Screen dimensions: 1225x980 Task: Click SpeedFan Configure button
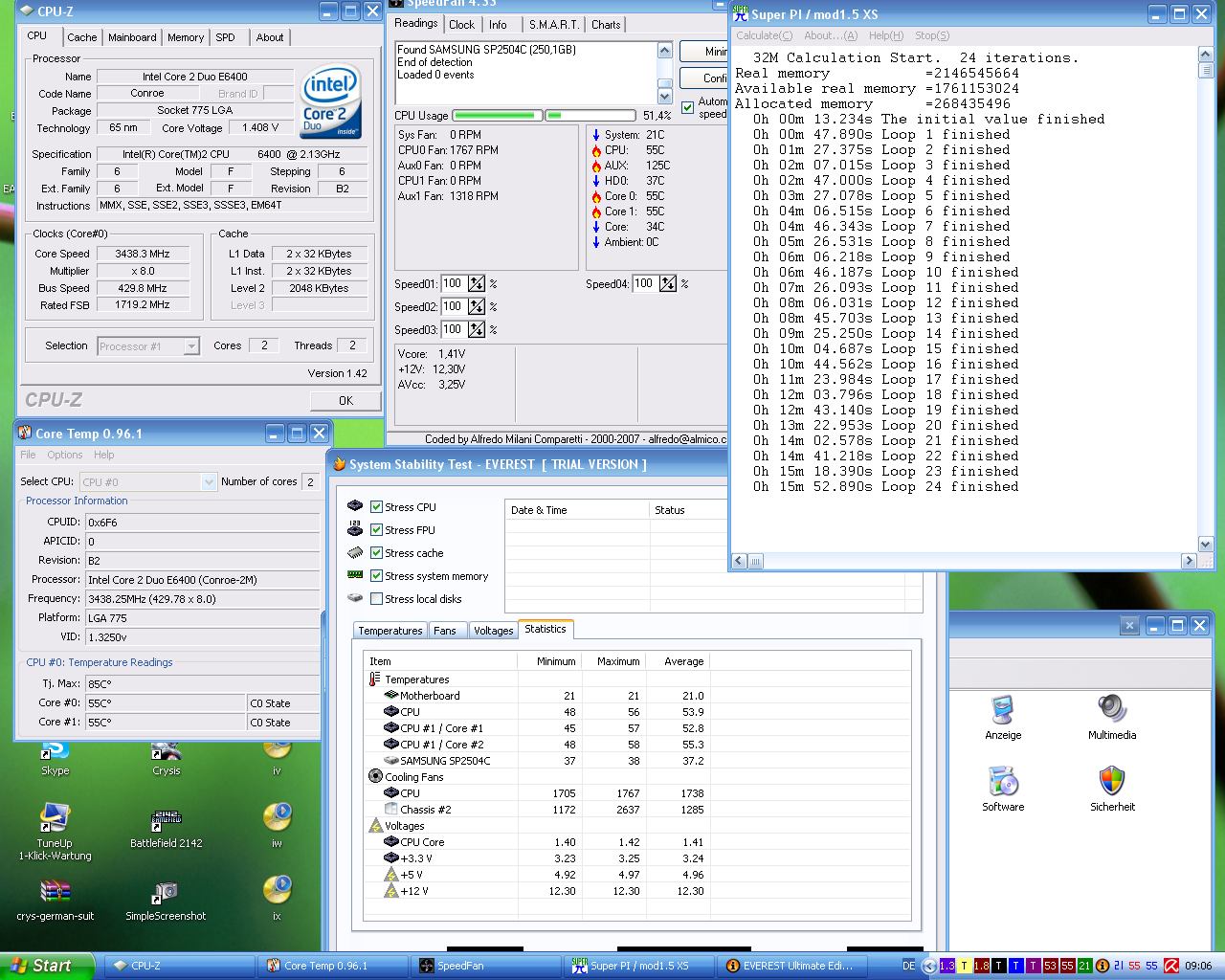click(704, 78)
